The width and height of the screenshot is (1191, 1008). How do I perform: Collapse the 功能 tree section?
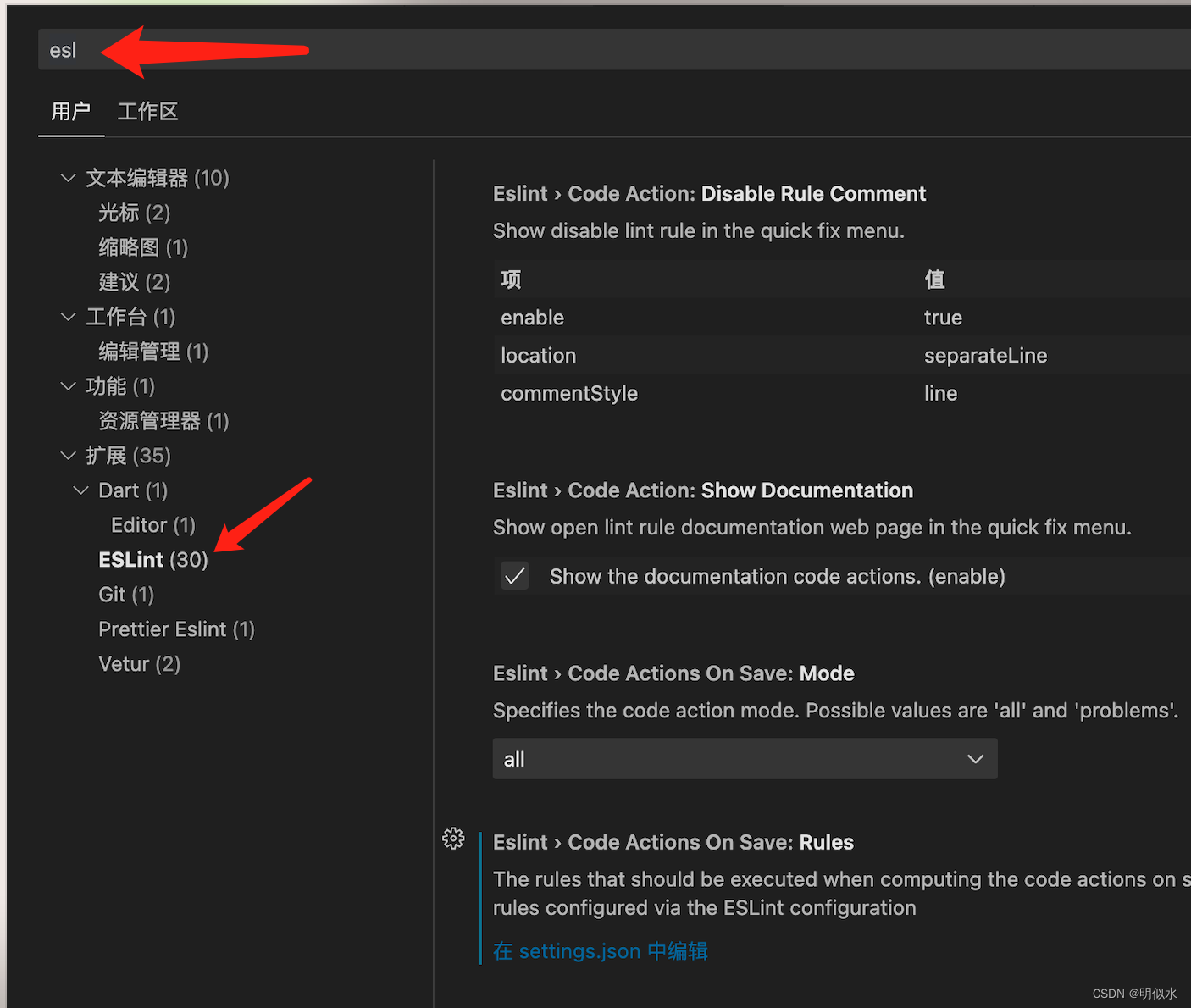click(x=69, y=386)
